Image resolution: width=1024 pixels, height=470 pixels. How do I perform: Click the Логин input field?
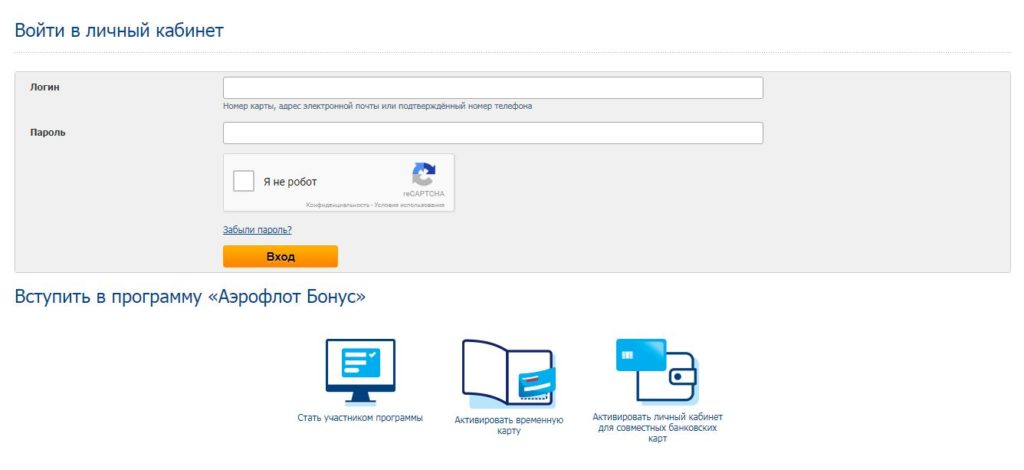(x=493, y=88)
